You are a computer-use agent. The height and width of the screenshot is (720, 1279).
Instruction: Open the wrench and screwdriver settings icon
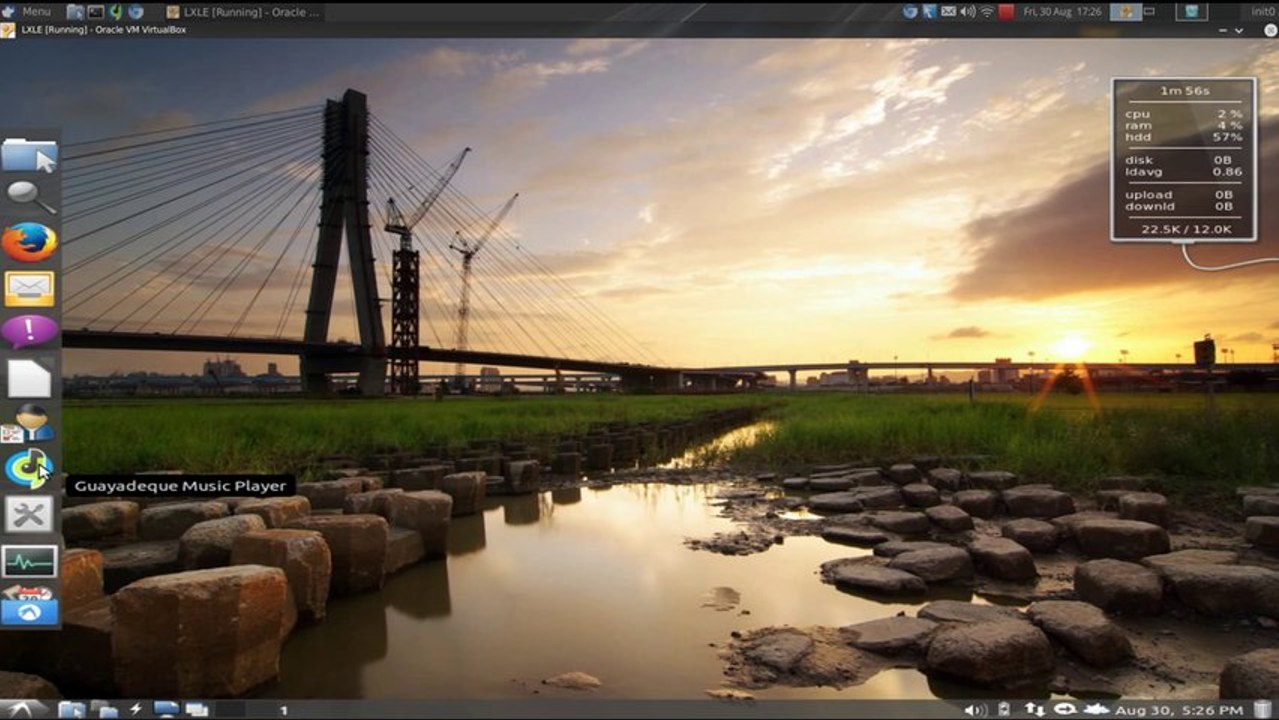coord(29,515)
